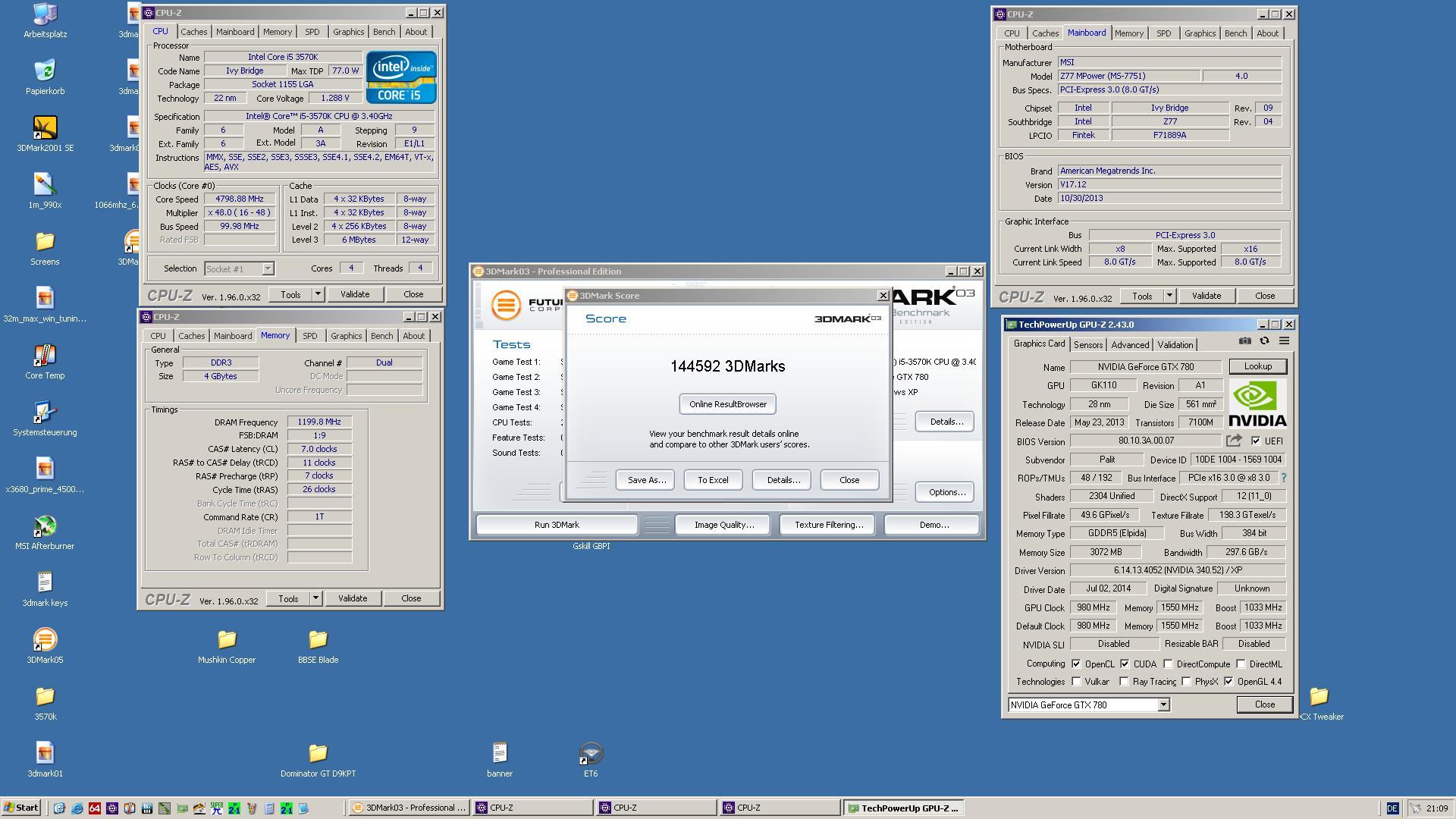Toggle the Ray Tracing checkbox in GPU-Z

[1124, 681]
